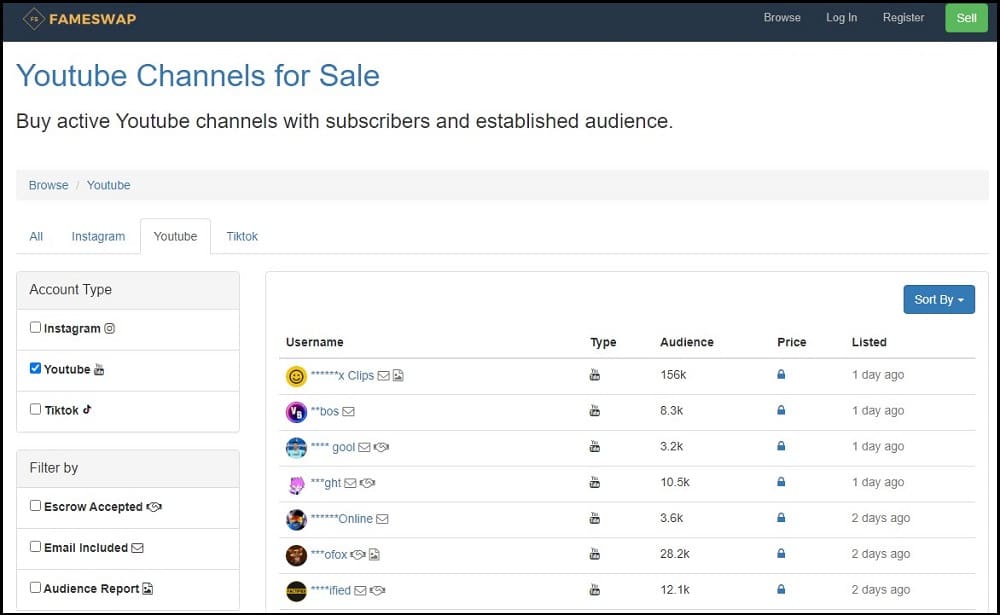This screenshot has width=1000, height=615.
Task: Click the envelope icon next to bos
Action: coord(348,411)
